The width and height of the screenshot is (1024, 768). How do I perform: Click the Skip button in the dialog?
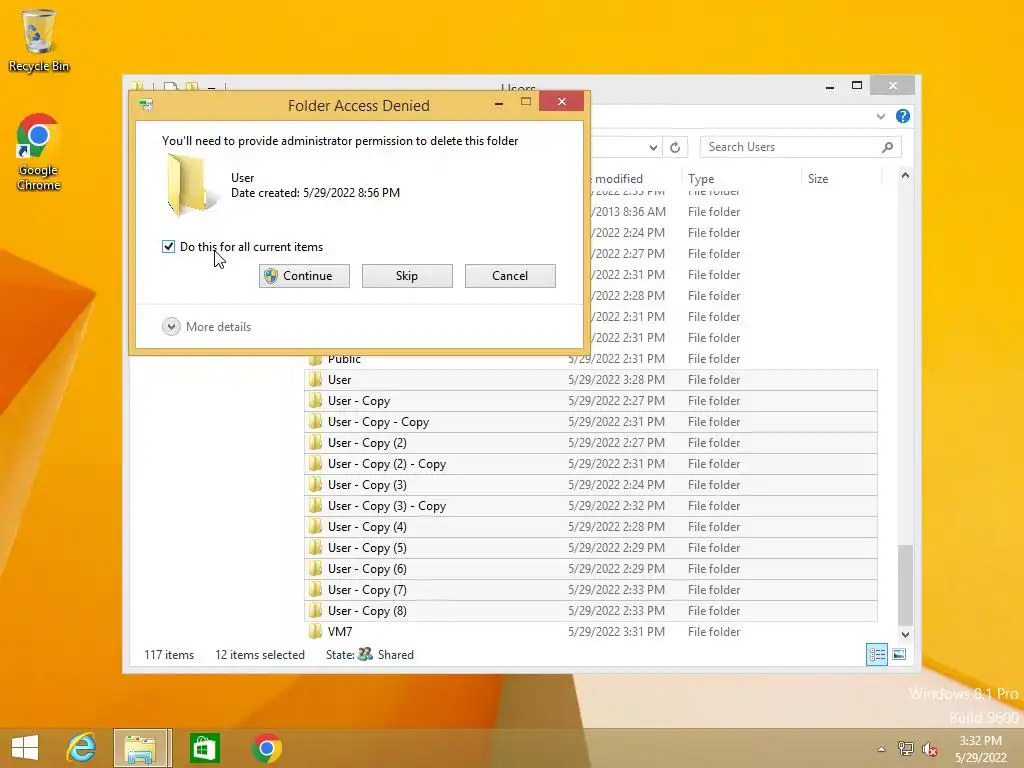pos(407,276)
